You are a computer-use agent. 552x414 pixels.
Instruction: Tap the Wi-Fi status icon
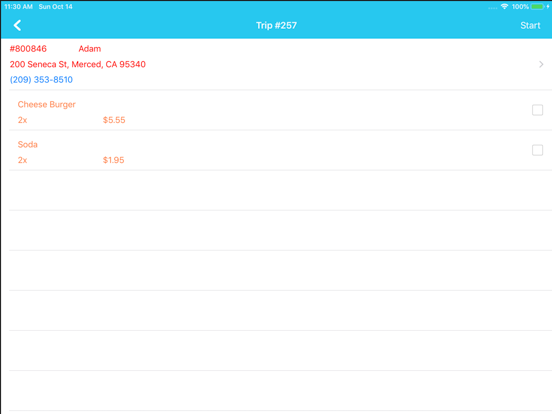coord(504,6)
